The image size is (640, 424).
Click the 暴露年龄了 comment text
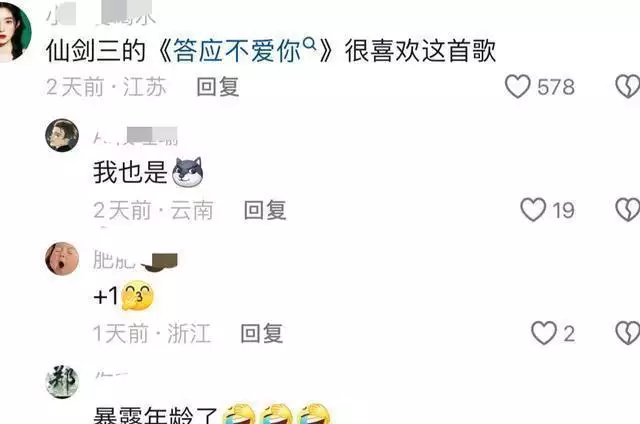coord(156,415)
